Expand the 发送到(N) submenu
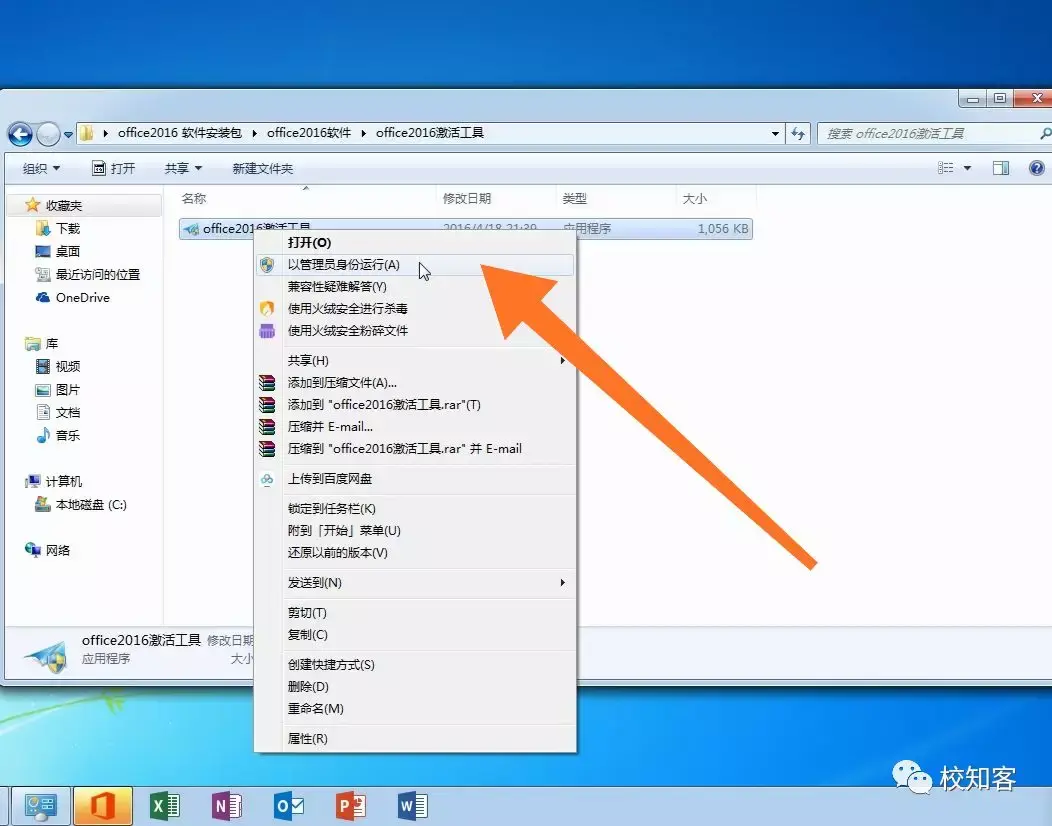 point(415,582)
